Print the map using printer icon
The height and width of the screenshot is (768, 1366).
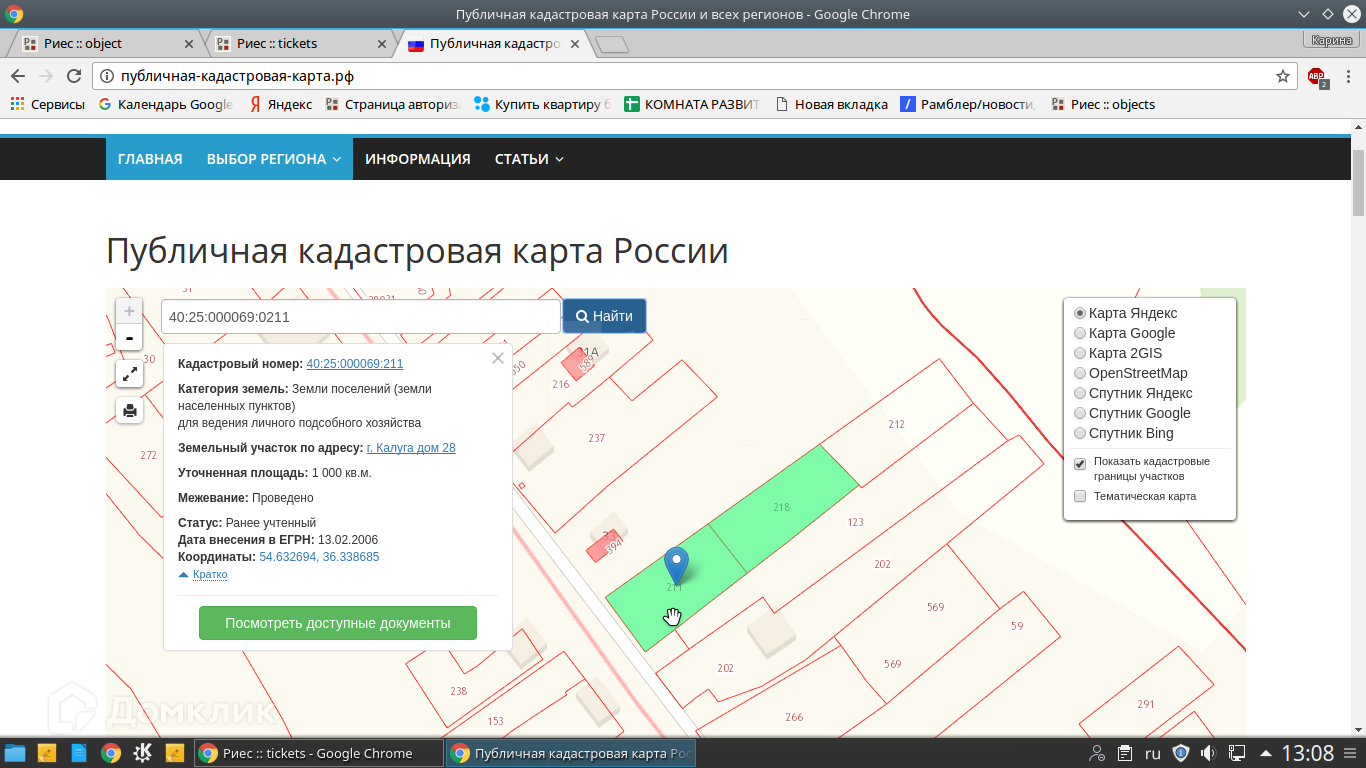tap(129, 410)
